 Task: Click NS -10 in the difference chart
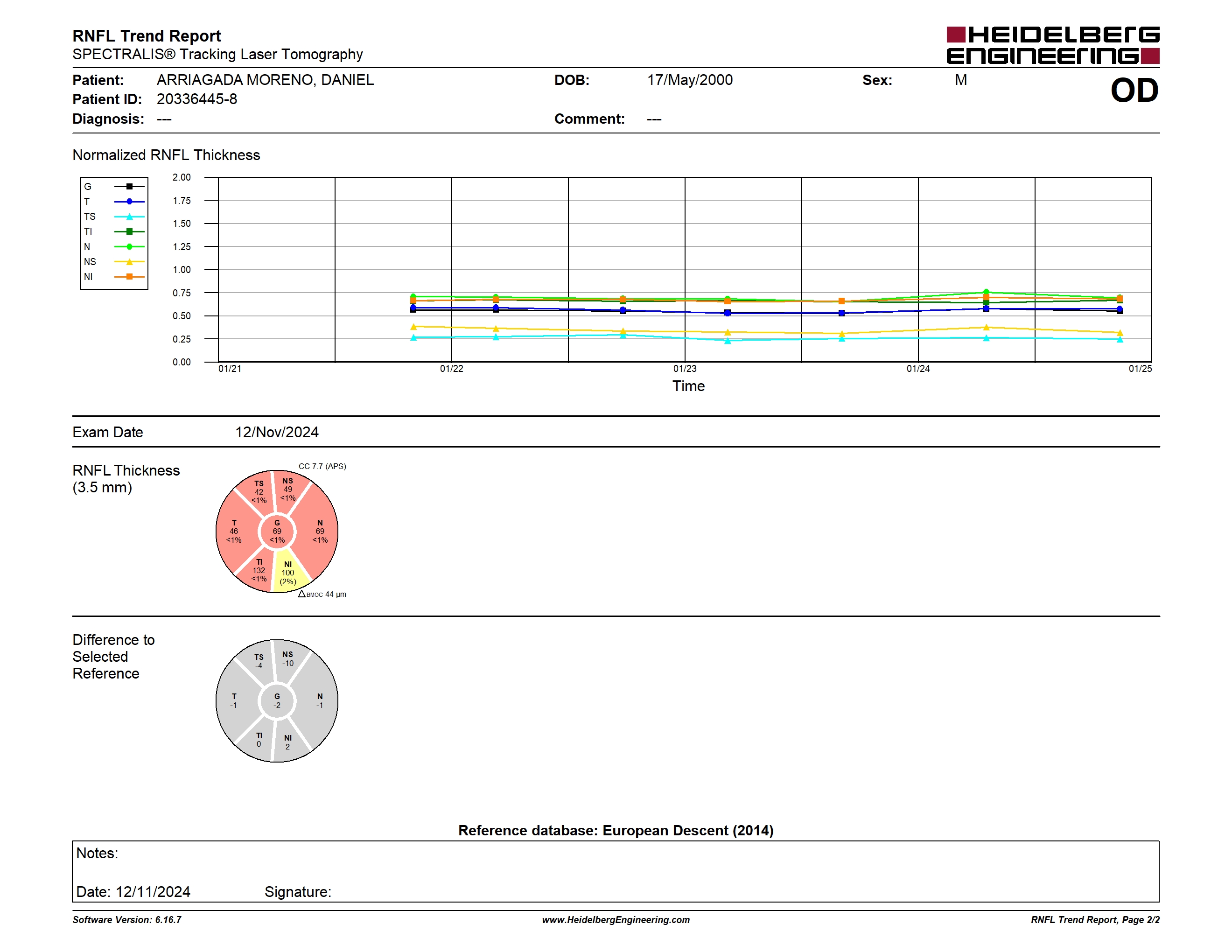pyautogui.click(x=287, y=659)
